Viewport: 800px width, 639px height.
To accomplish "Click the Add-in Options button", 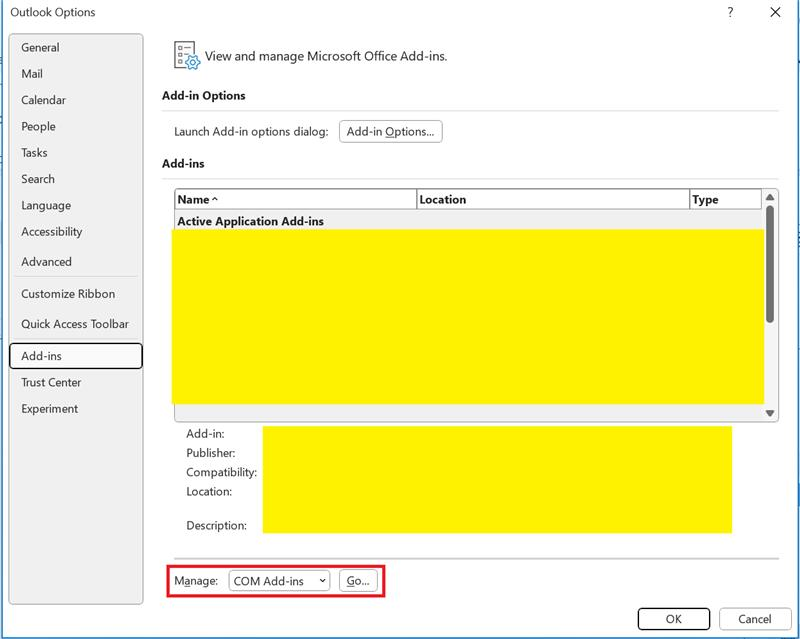I will (390, 132).
